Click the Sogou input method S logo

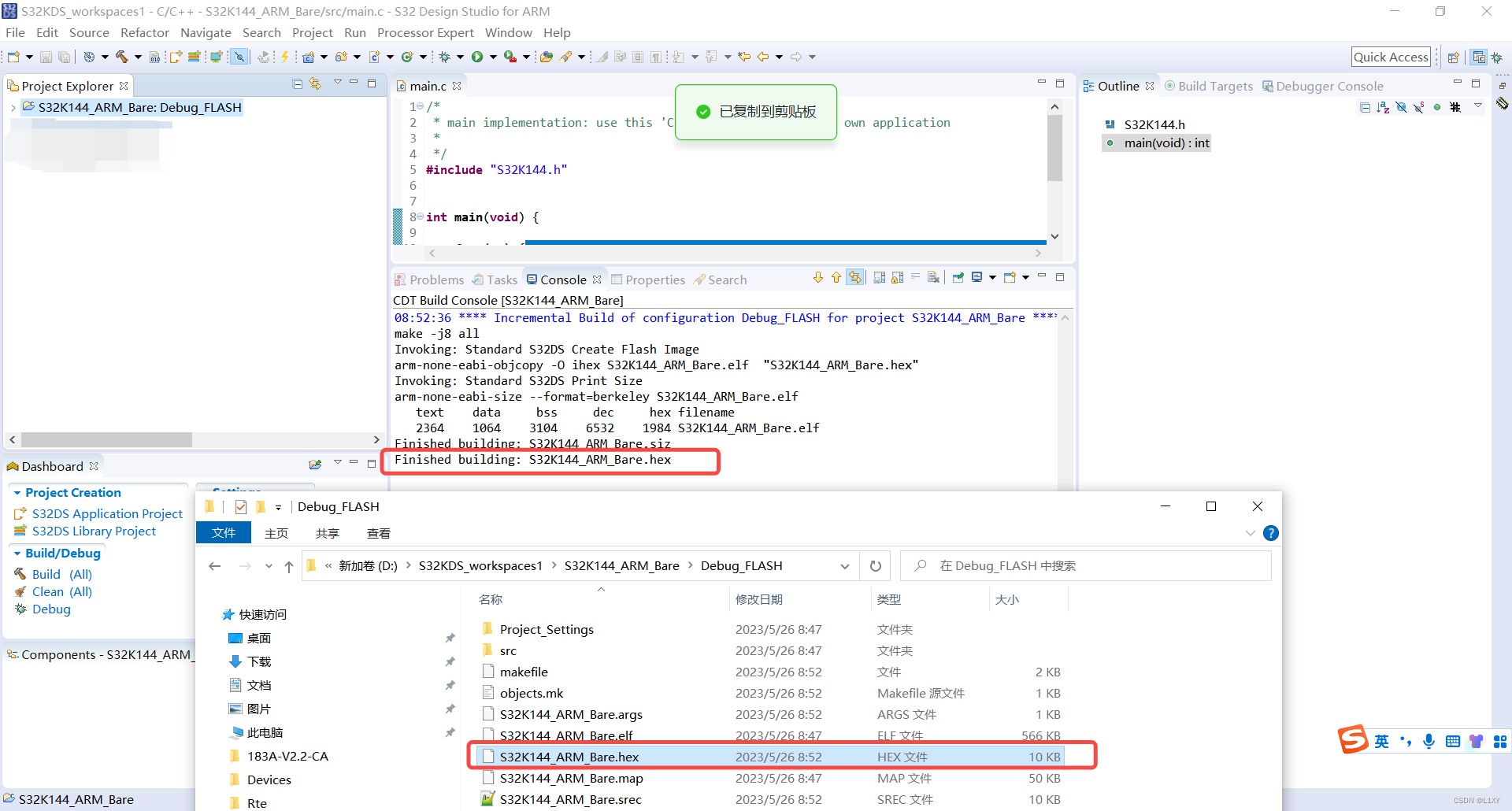1353,739
